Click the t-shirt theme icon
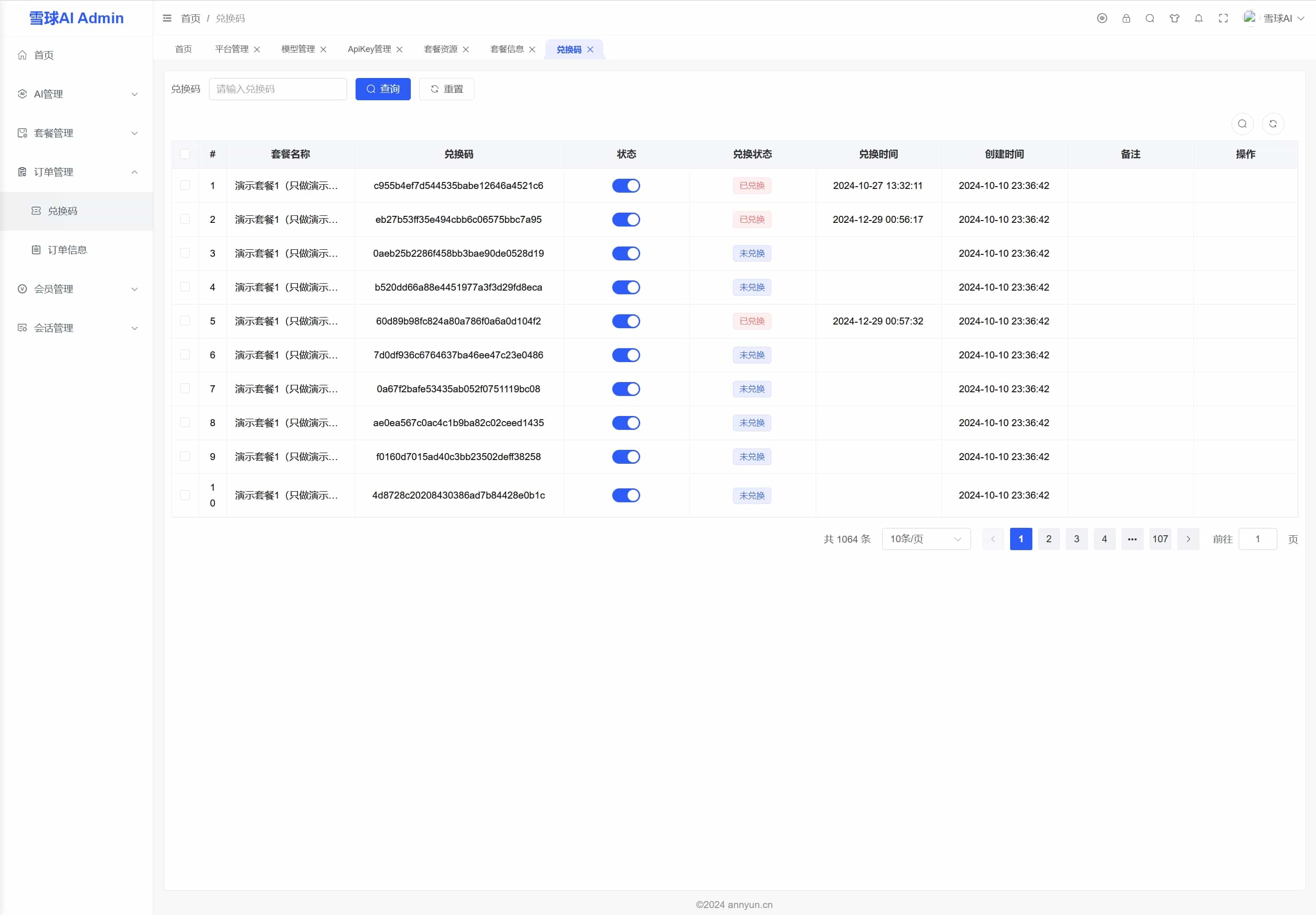 pos(1174,19)
